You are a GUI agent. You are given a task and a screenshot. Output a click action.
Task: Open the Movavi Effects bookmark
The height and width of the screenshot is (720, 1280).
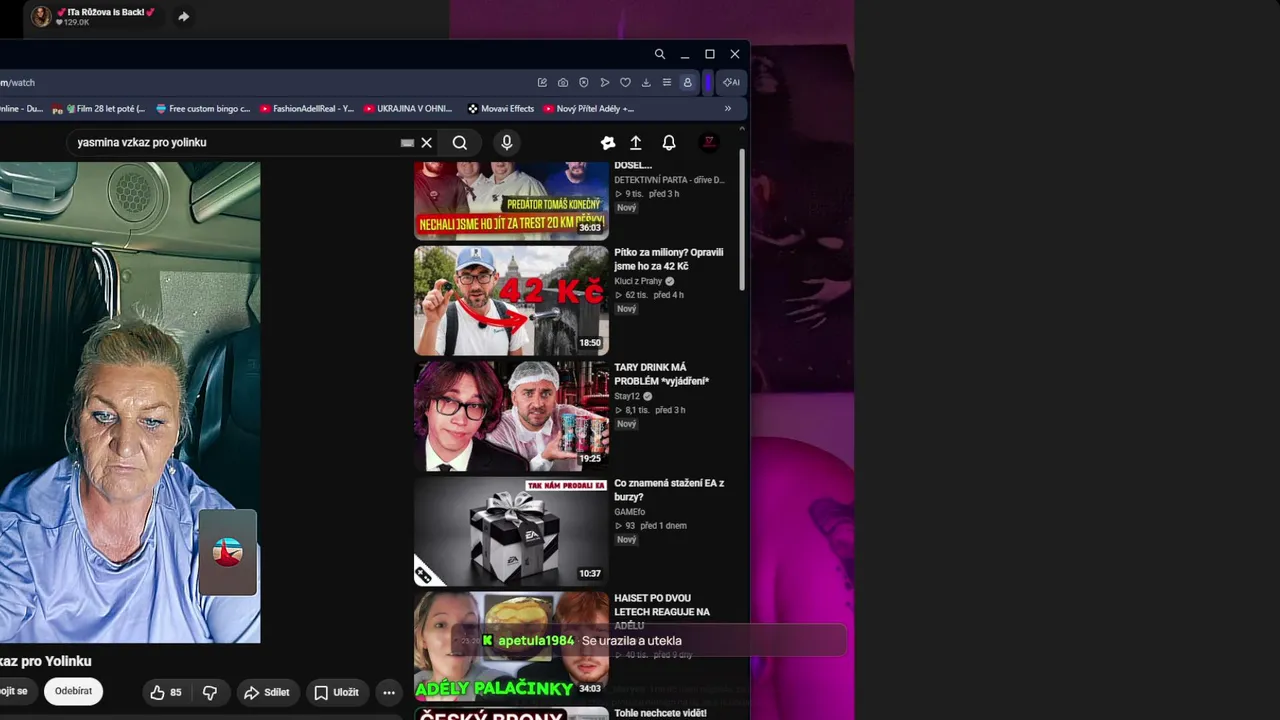pos(501,109)
